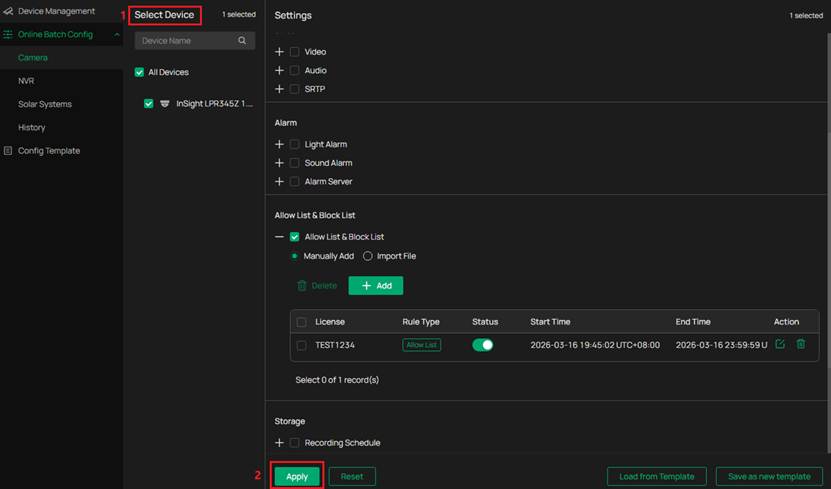Expand the Video settings section
The width and height of the screenshot is (831, 489).
pyautogui.click(x=280, y=52)
